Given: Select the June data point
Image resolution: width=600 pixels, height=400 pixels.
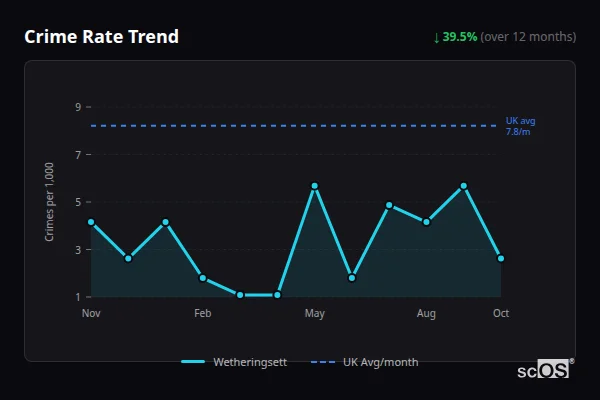Looking at the screenshot, I should tap(352, 278).
